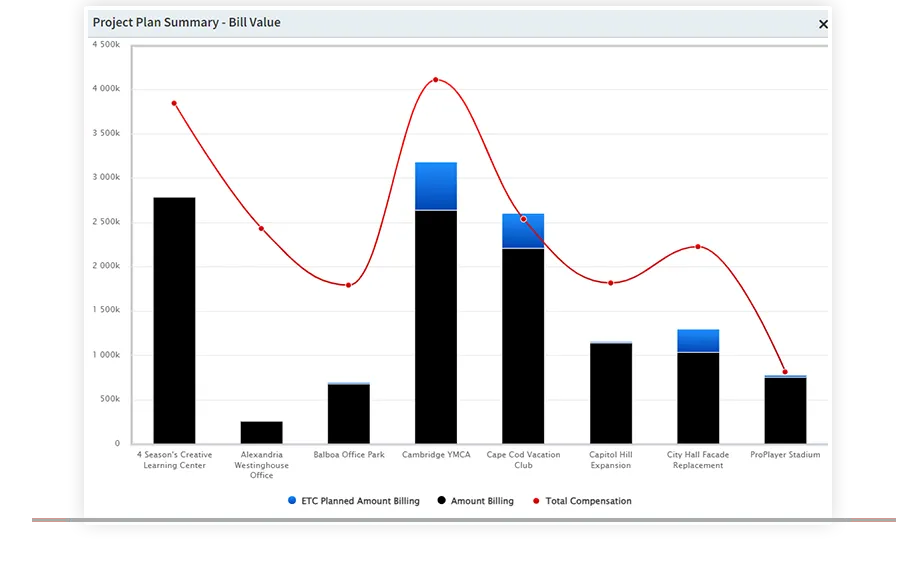Click Total Compensation point for Alexandria Westinghouse
915x561 pixels.
pyautogui.click(x=261, y=228)
